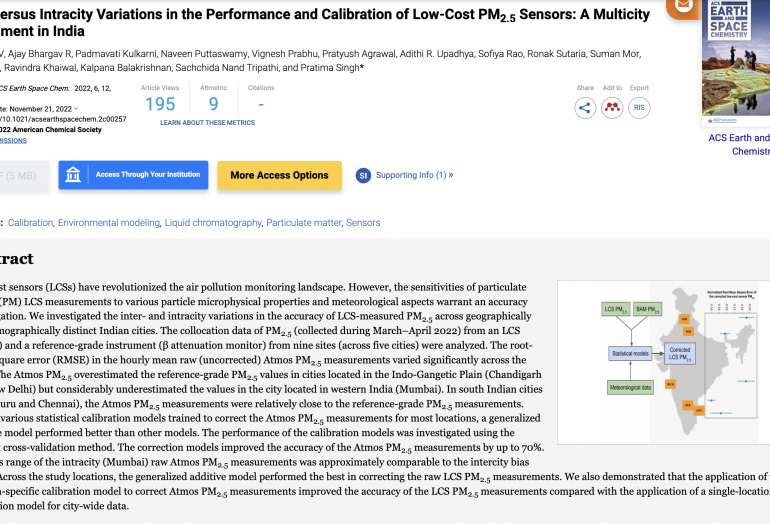This screenshot has width=770, height=527.
Task: Expand Supporting Info (1) link
Action: [414, 175]
